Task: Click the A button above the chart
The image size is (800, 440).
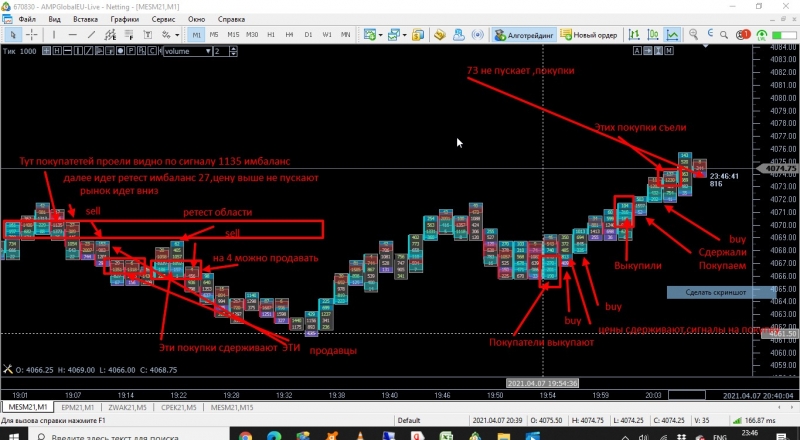Action: pyautogui.click(x=637, y=51)
